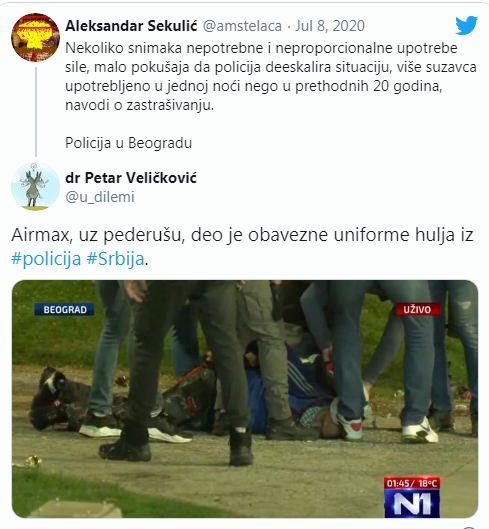Click the thread line connecting the tweets

pos(36,111)
